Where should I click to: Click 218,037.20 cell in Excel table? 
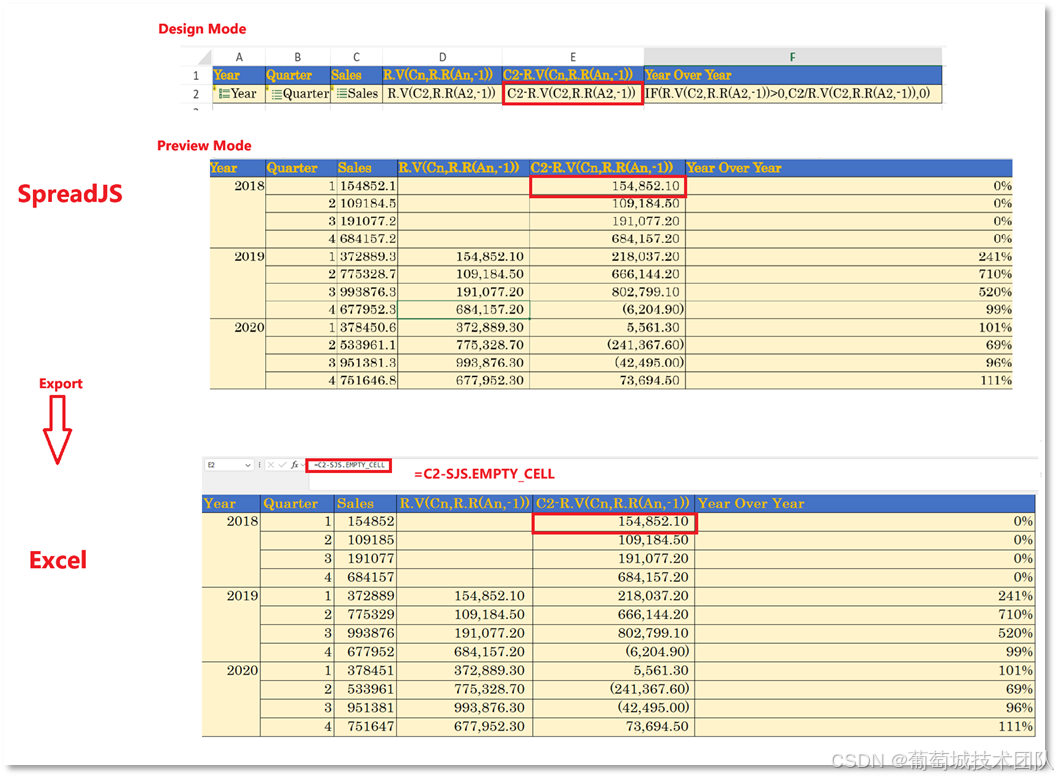pyautogui.click(x=613, y=596)
